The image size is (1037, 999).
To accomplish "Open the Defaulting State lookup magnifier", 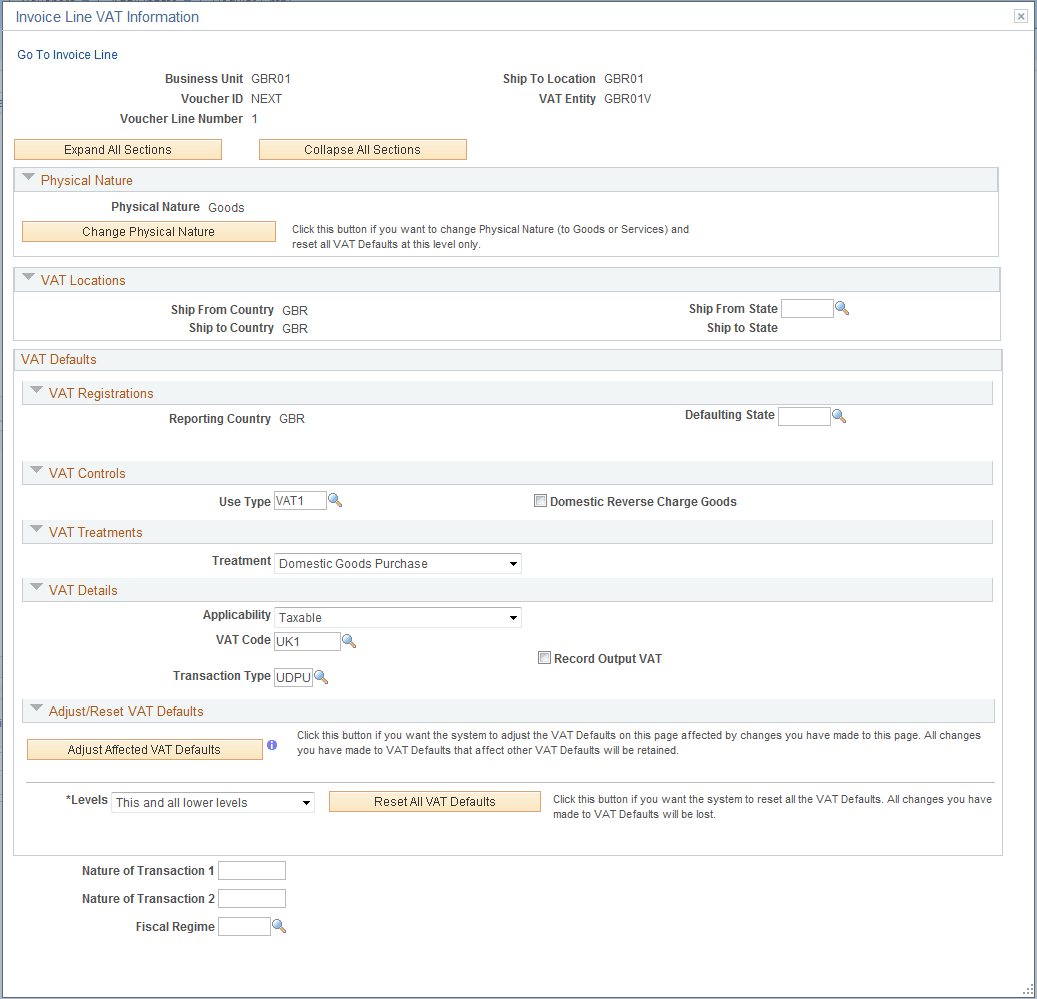I will coord(839,415).
